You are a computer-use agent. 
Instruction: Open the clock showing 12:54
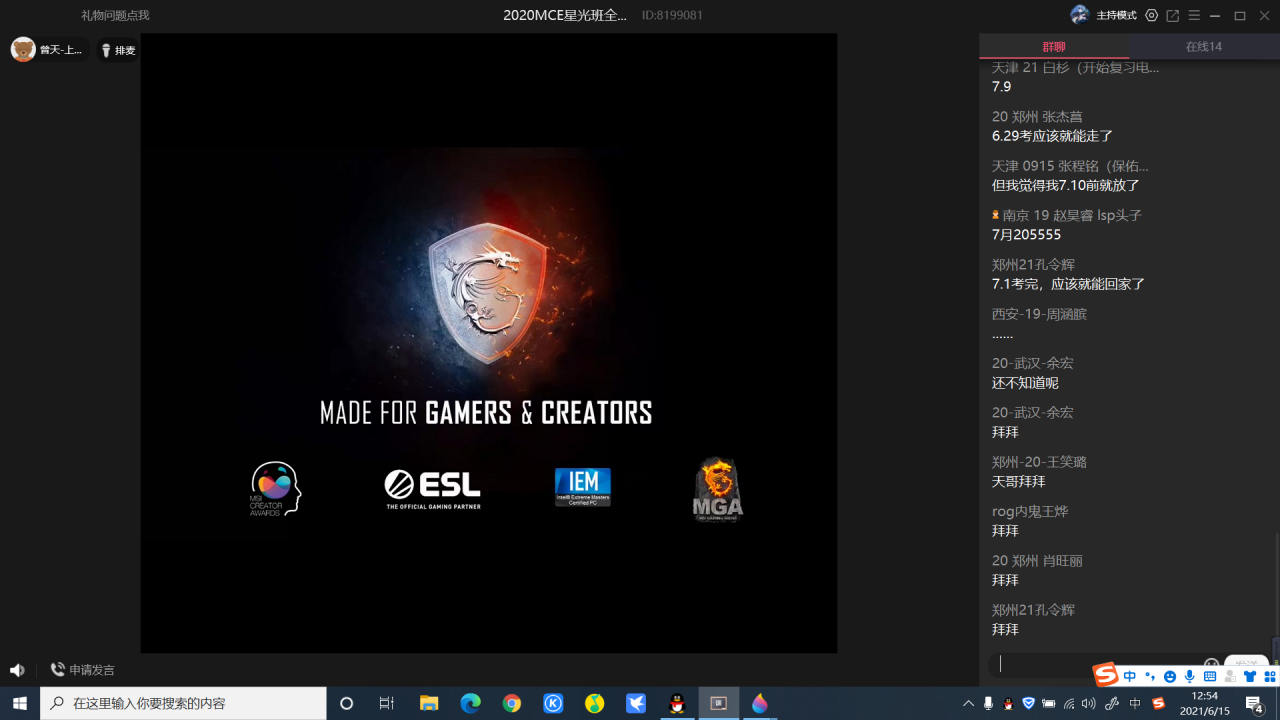(x=1204, y=703)
